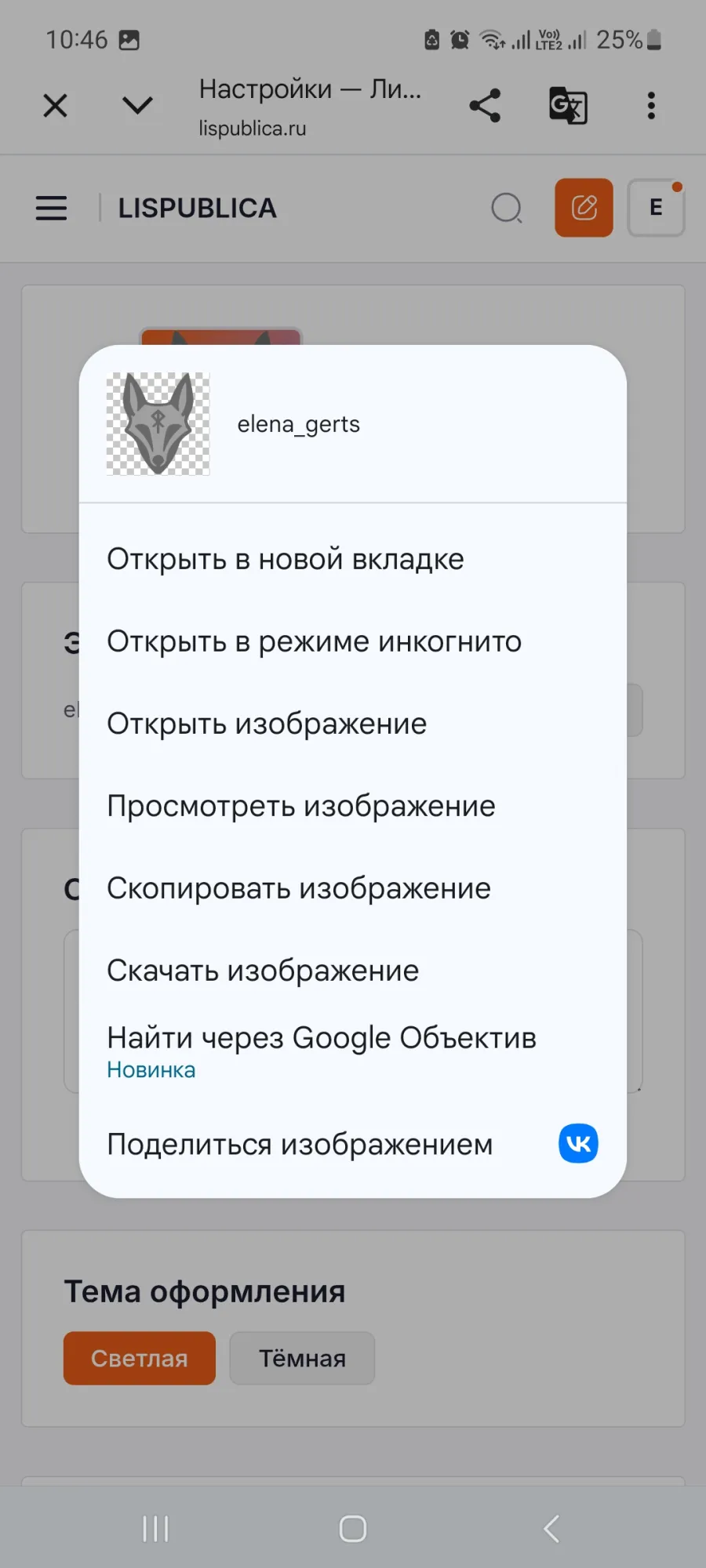This screenshot has width=706, height=1568.
Task: Tap the VK share icon
Action: (578, 1143)
